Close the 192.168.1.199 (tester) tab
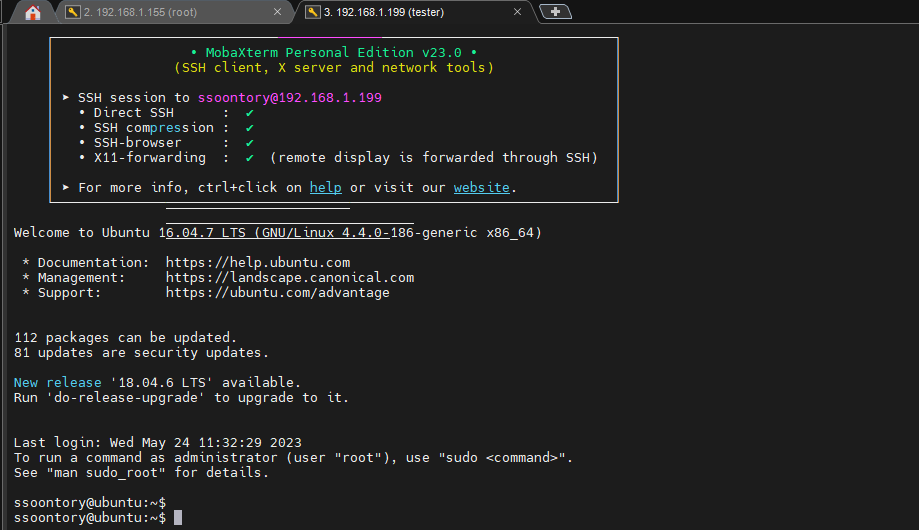 [518, 12]
